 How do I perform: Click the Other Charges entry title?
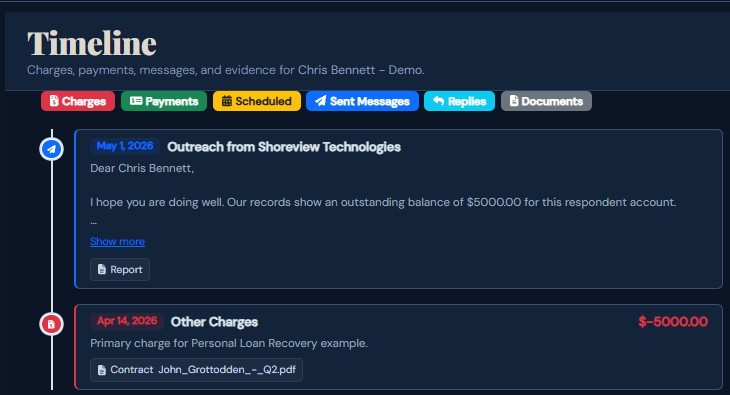pos(214,322)
